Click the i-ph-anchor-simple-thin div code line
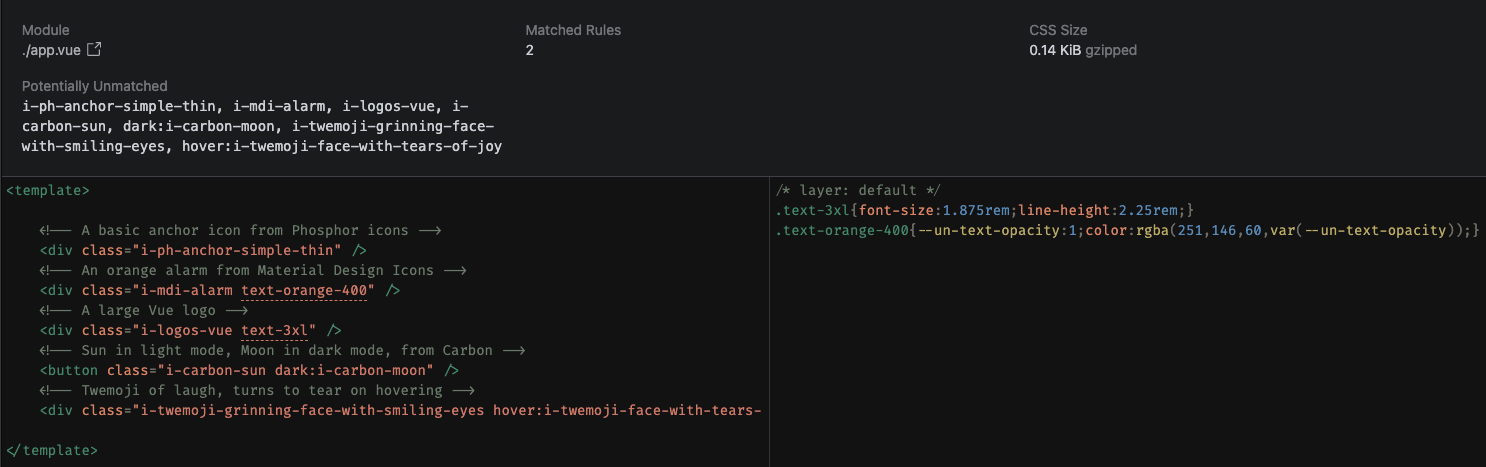Screen dimensions: 1486x467 click(203, 250)
